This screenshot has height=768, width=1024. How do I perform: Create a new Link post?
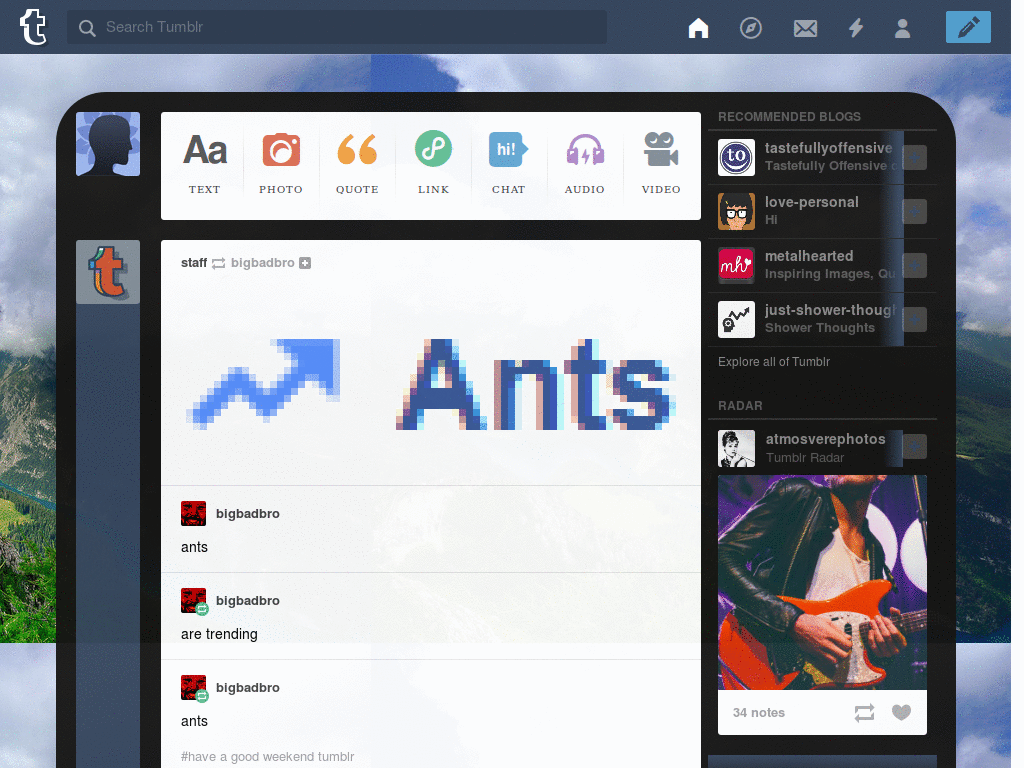click(434, 164)
